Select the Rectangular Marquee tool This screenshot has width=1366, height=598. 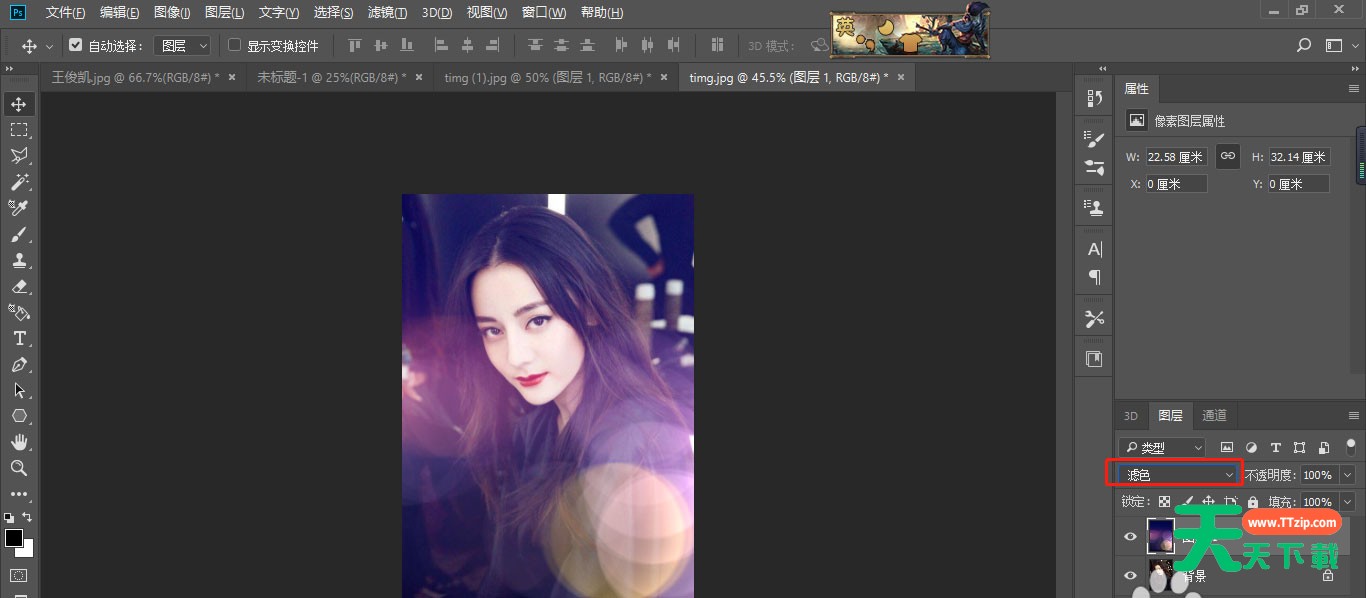coord(19,130)
